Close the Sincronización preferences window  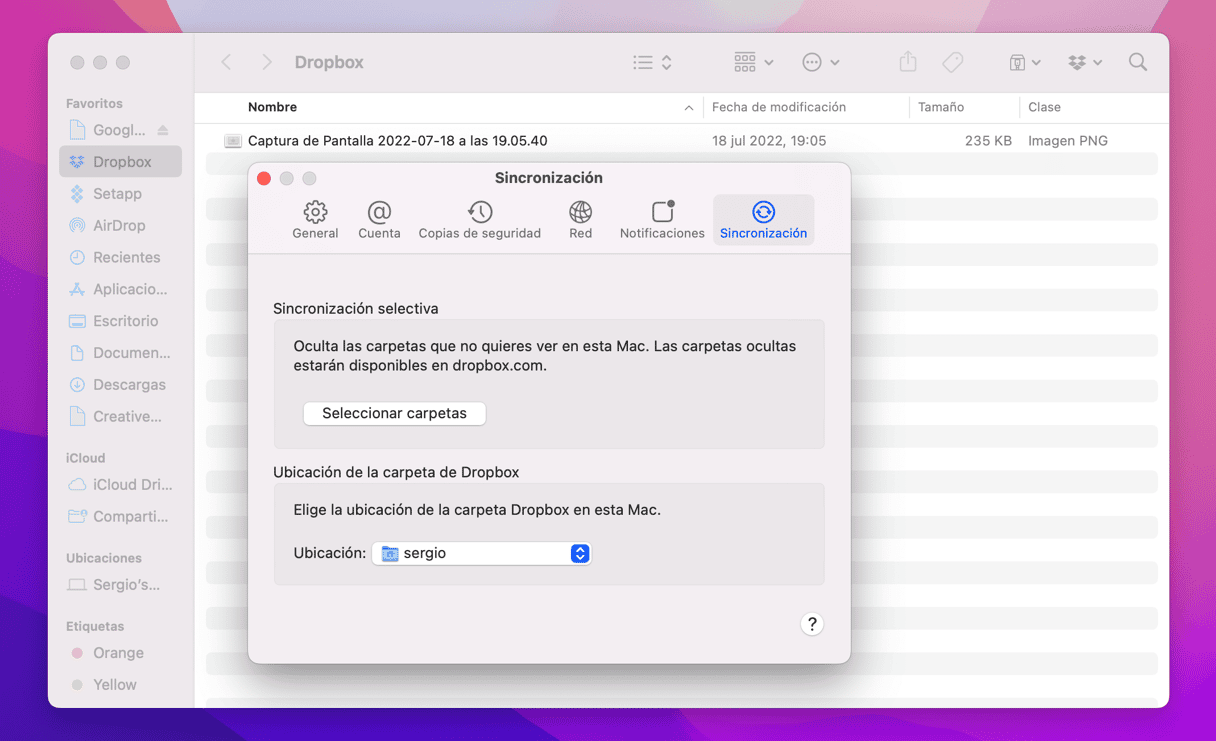[x=264, y=178]
